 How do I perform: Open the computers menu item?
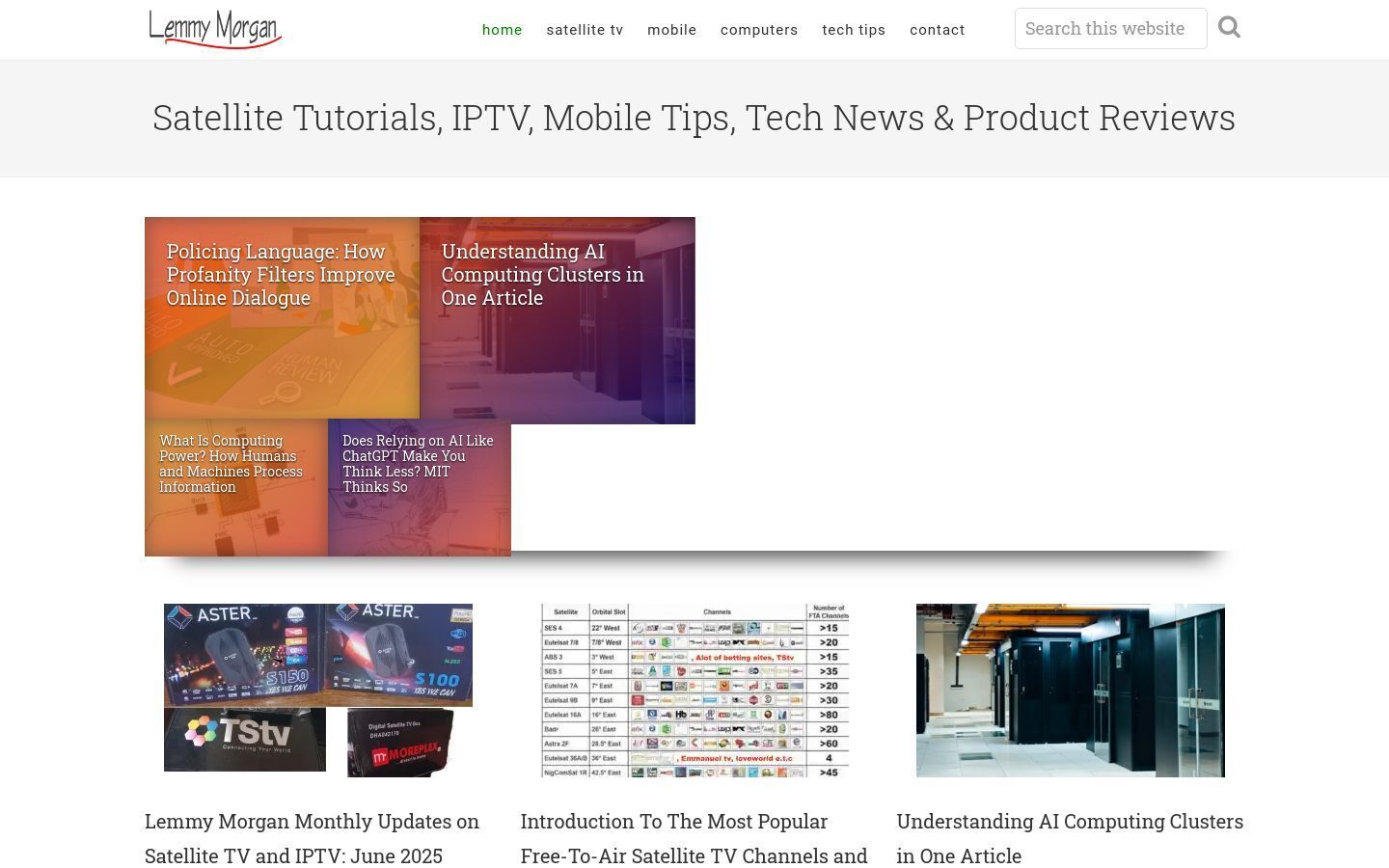coord(759,30)
